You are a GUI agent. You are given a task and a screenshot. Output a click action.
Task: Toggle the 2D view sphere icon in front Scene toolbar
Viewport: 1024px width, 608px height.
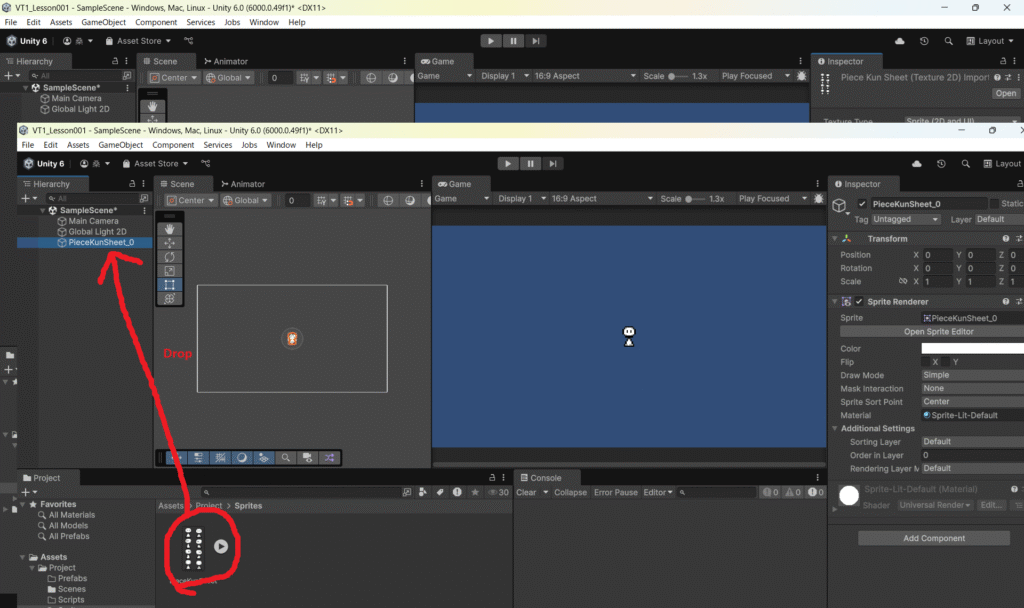[x=388, y=200]
